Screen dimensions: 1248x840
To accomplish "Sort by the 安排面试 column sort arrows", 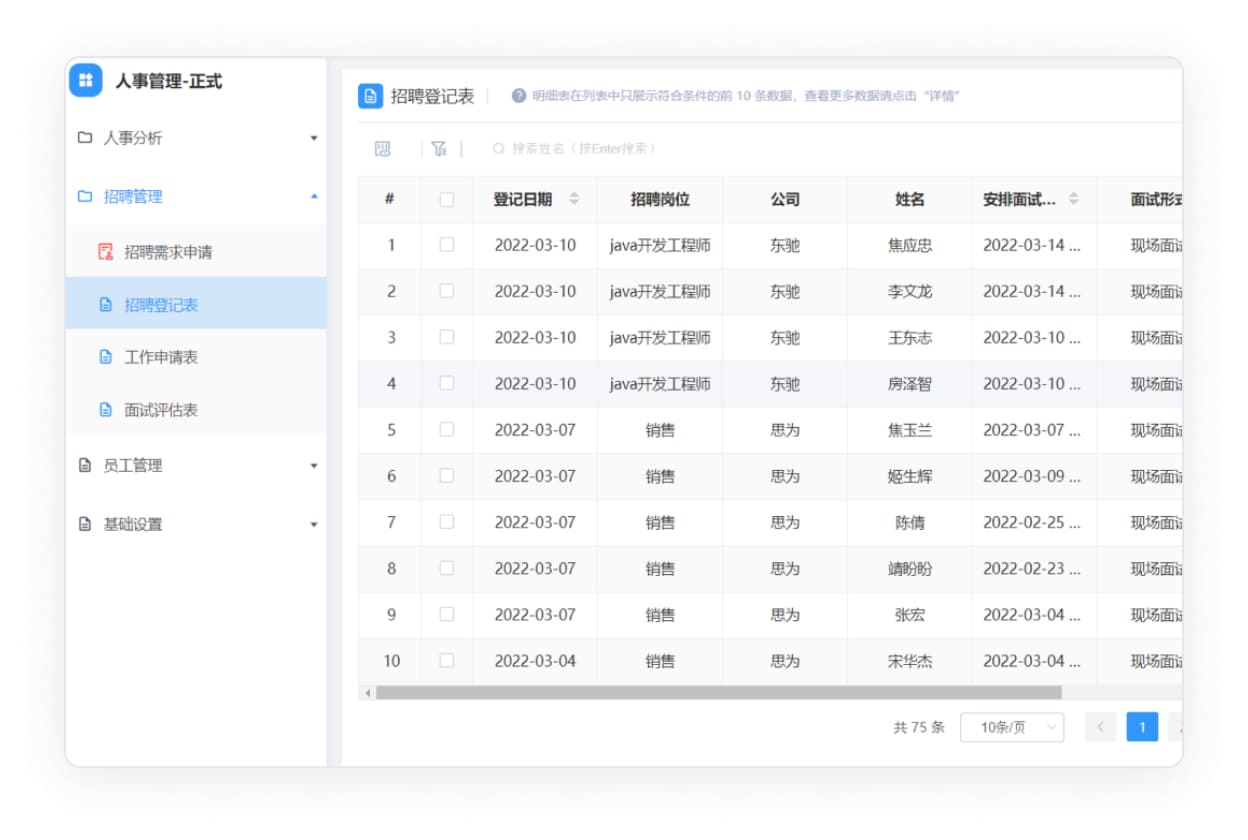I will [x=1073, y=199].
